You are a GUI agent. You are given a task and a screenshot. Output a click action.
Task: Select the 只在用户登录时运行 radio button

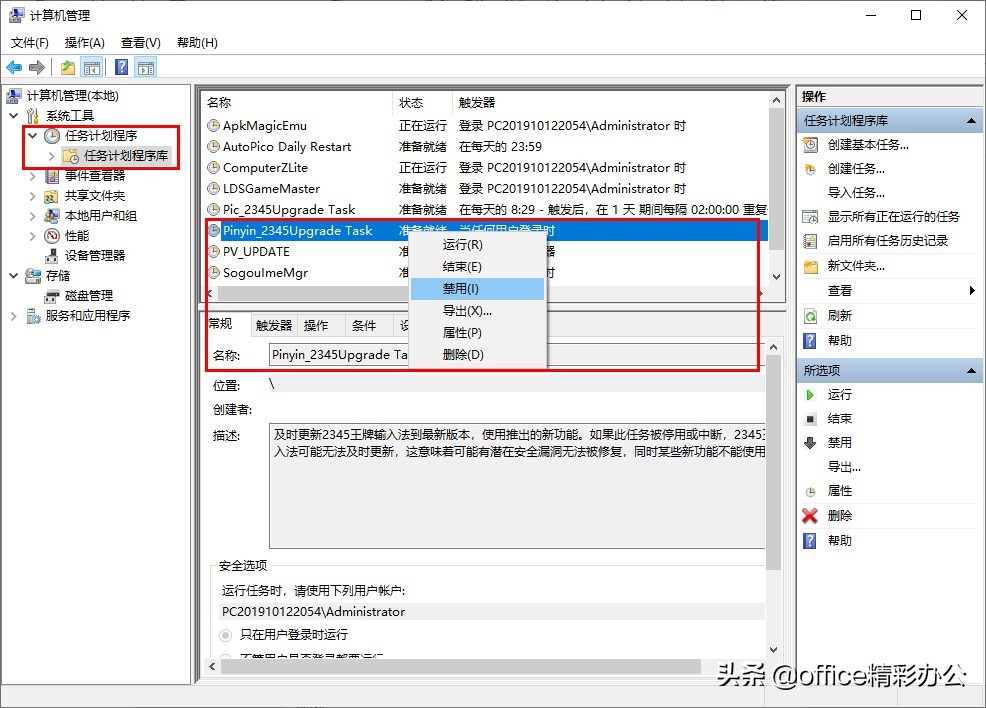click(x=228, y=635)
